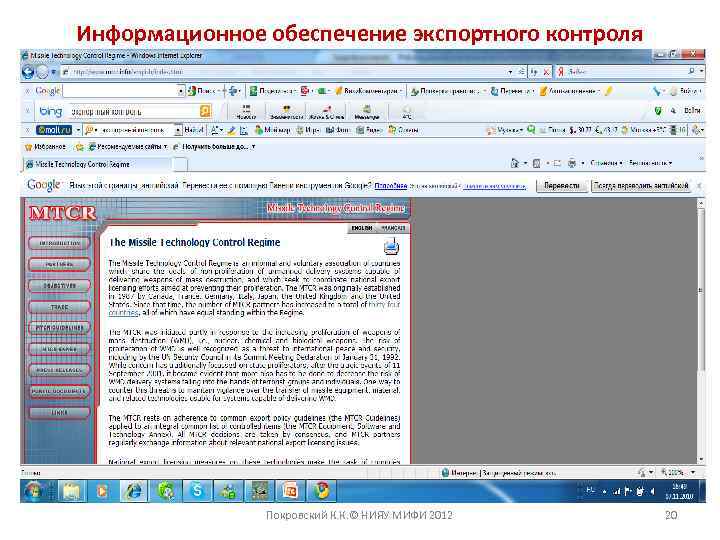The width and height of the screenshot is (720, 540).
Task: Click the mail.ru toolbar logo
Action: pyautogui.click(x=54, y=130)
